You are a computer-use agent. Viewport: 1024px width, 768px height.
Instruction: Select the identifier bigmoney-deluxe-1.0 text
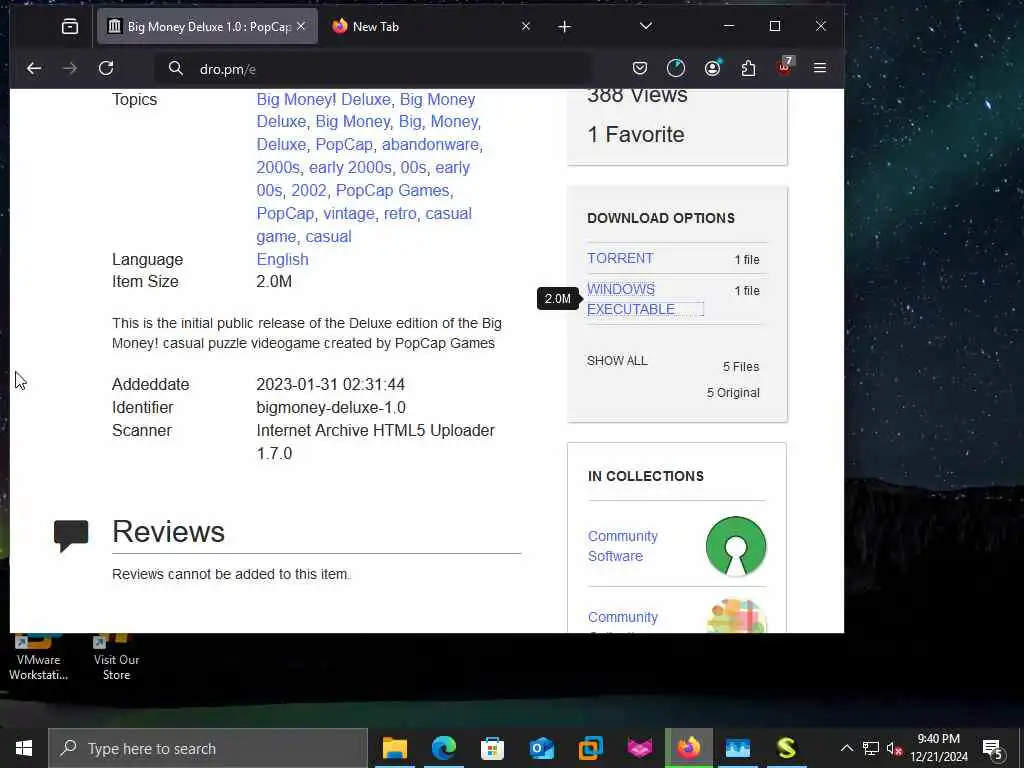pyautogui.click(x=330, y=408)
